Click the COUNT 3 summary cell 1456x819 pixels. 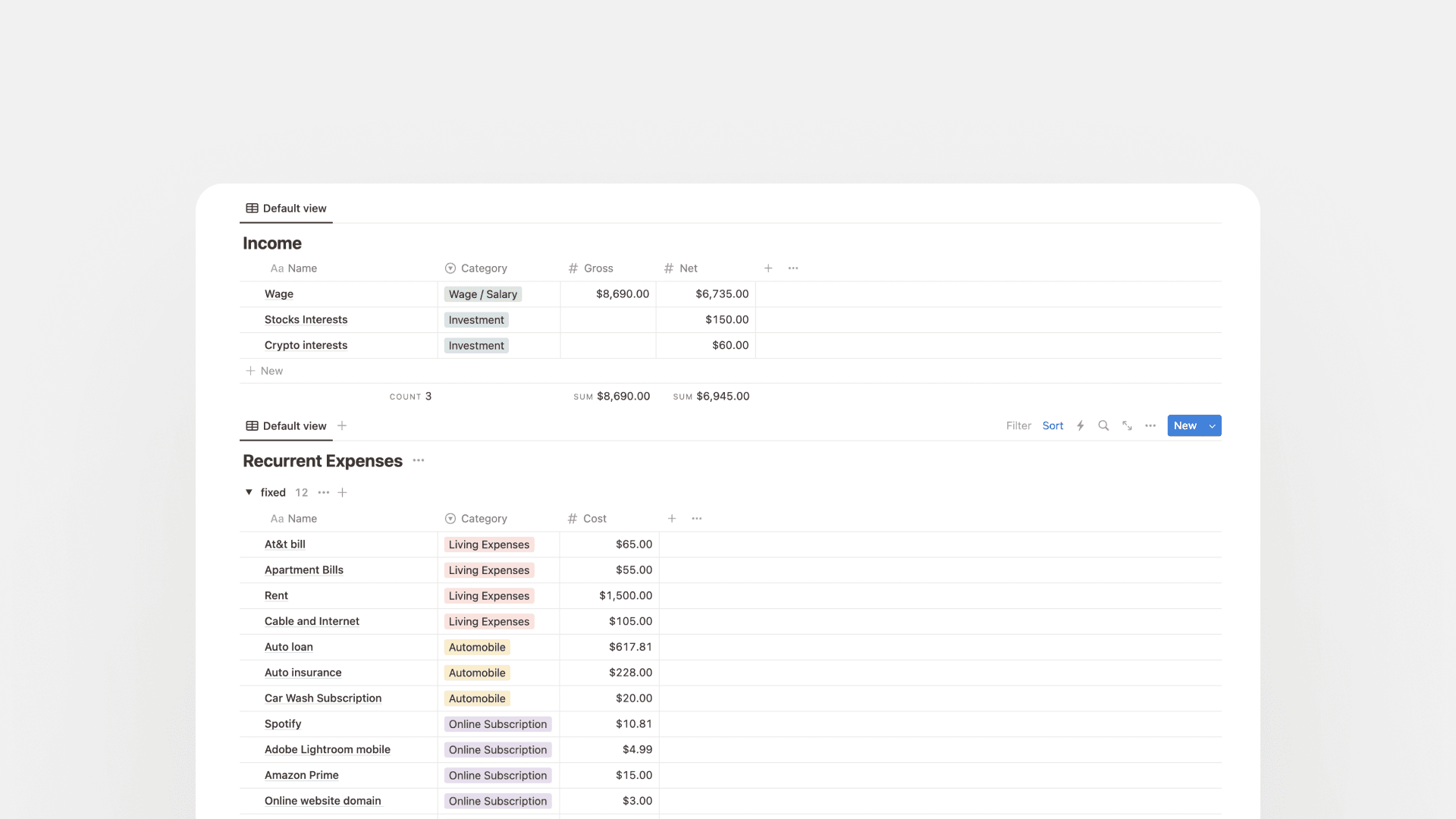pyautogui.click(x=410, y=397)
